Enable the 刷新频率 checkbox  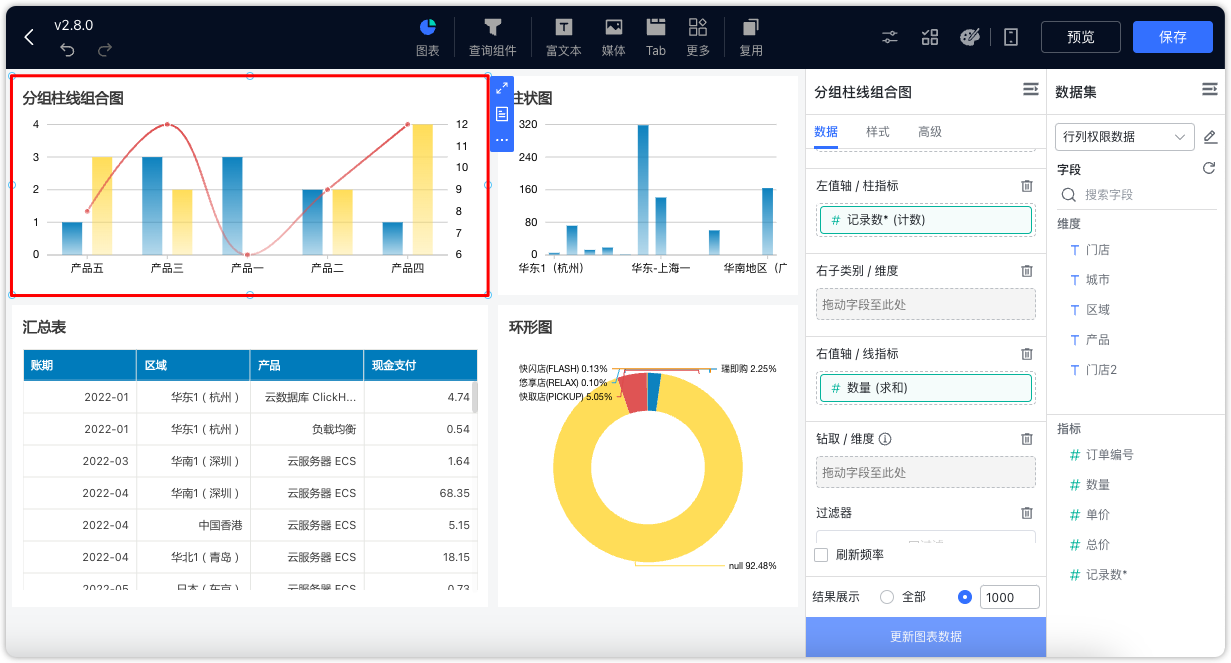(821, 554)
